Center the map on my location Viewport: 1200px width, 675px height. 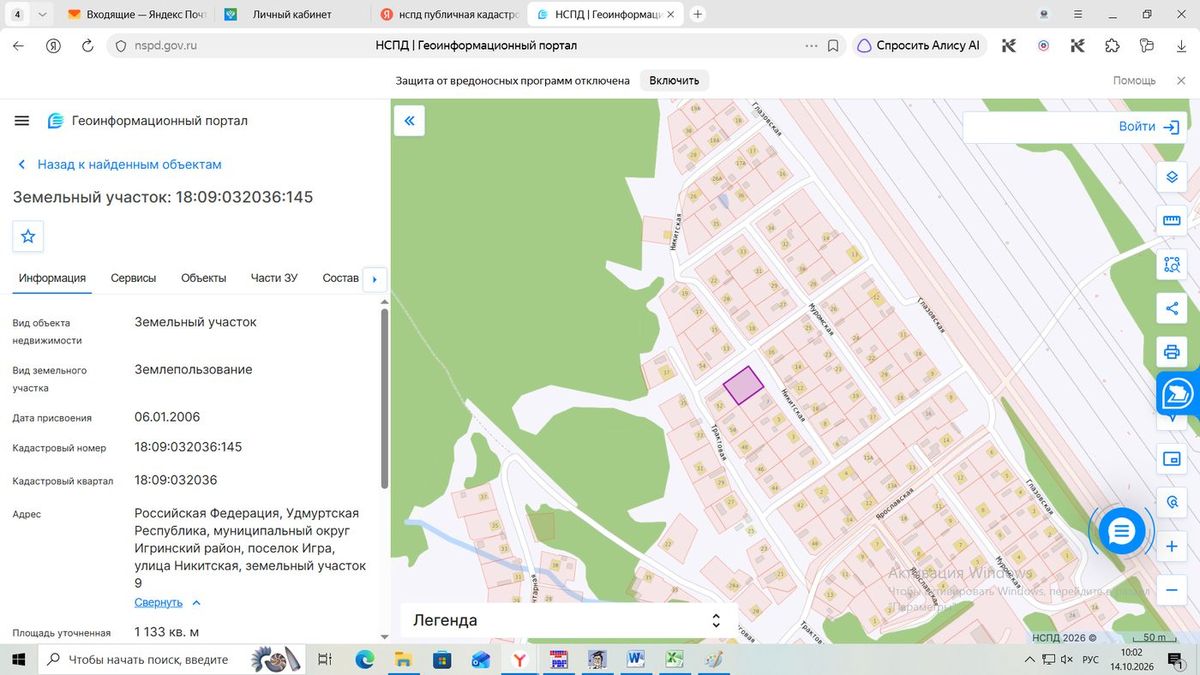(x=1172, y=501)
